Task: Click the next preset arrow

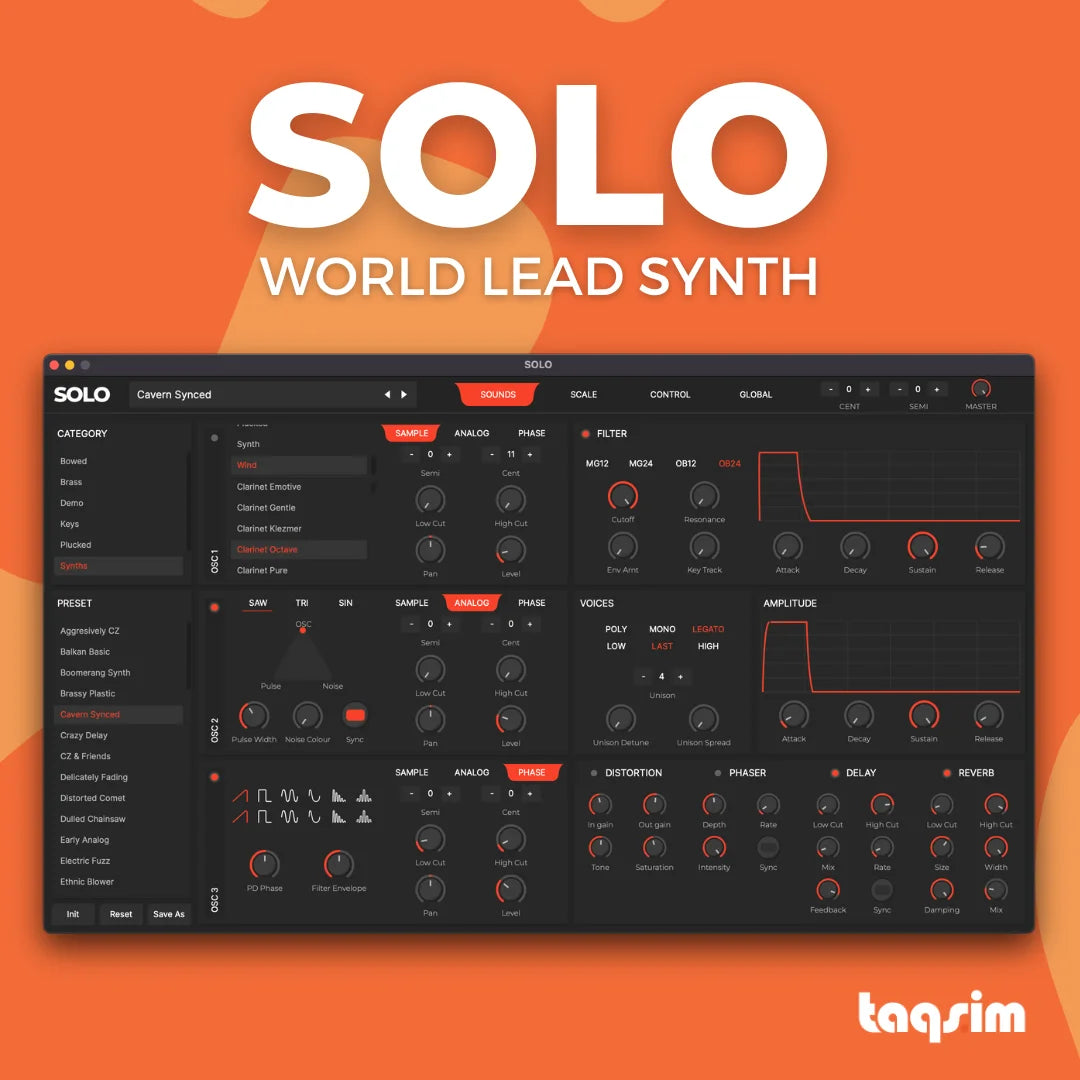Action: click(404, 394)
